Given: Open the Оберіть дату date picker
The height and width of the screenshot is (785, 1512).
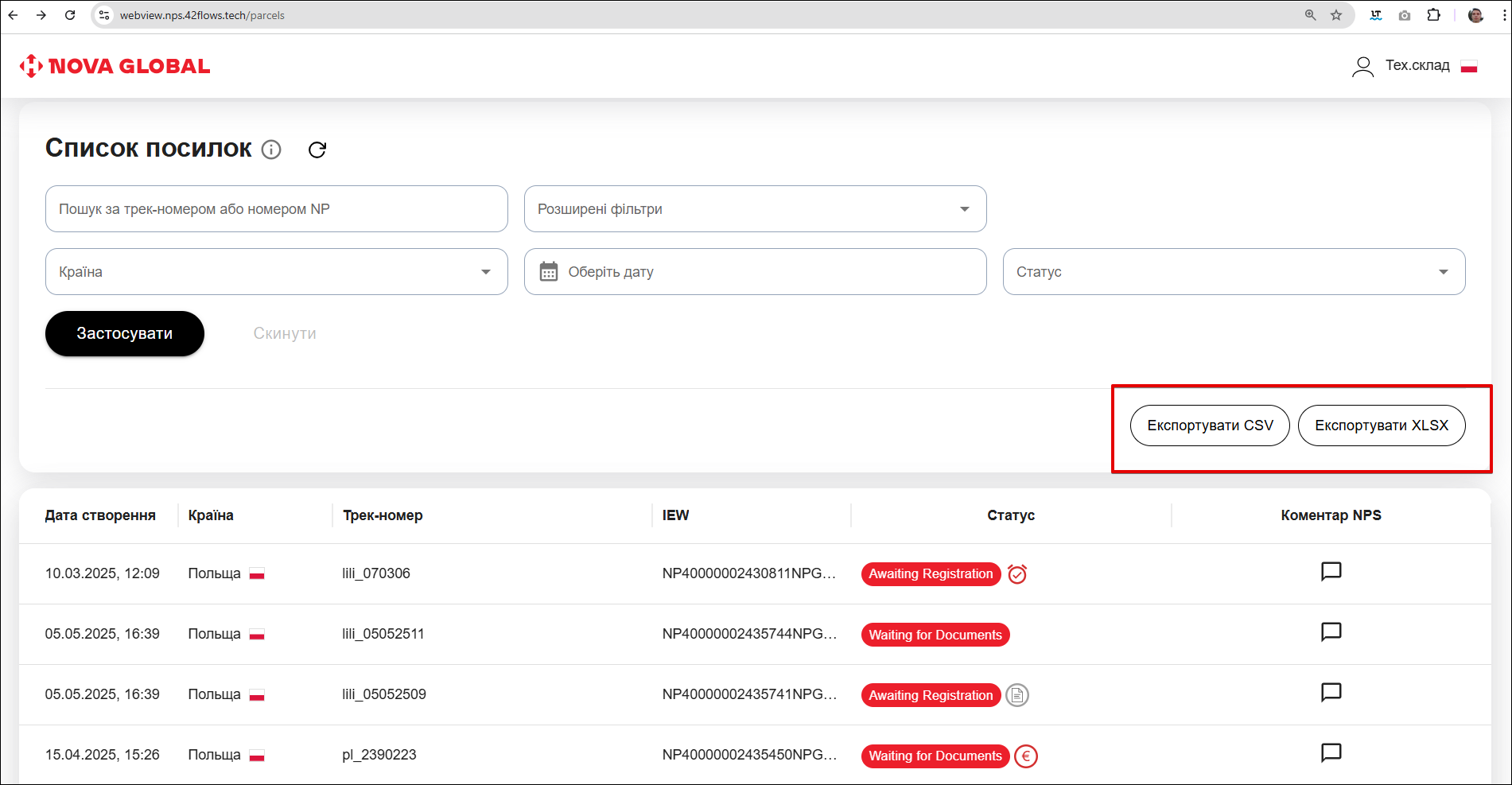Looking at the screenshot, I should pos(755,272).
